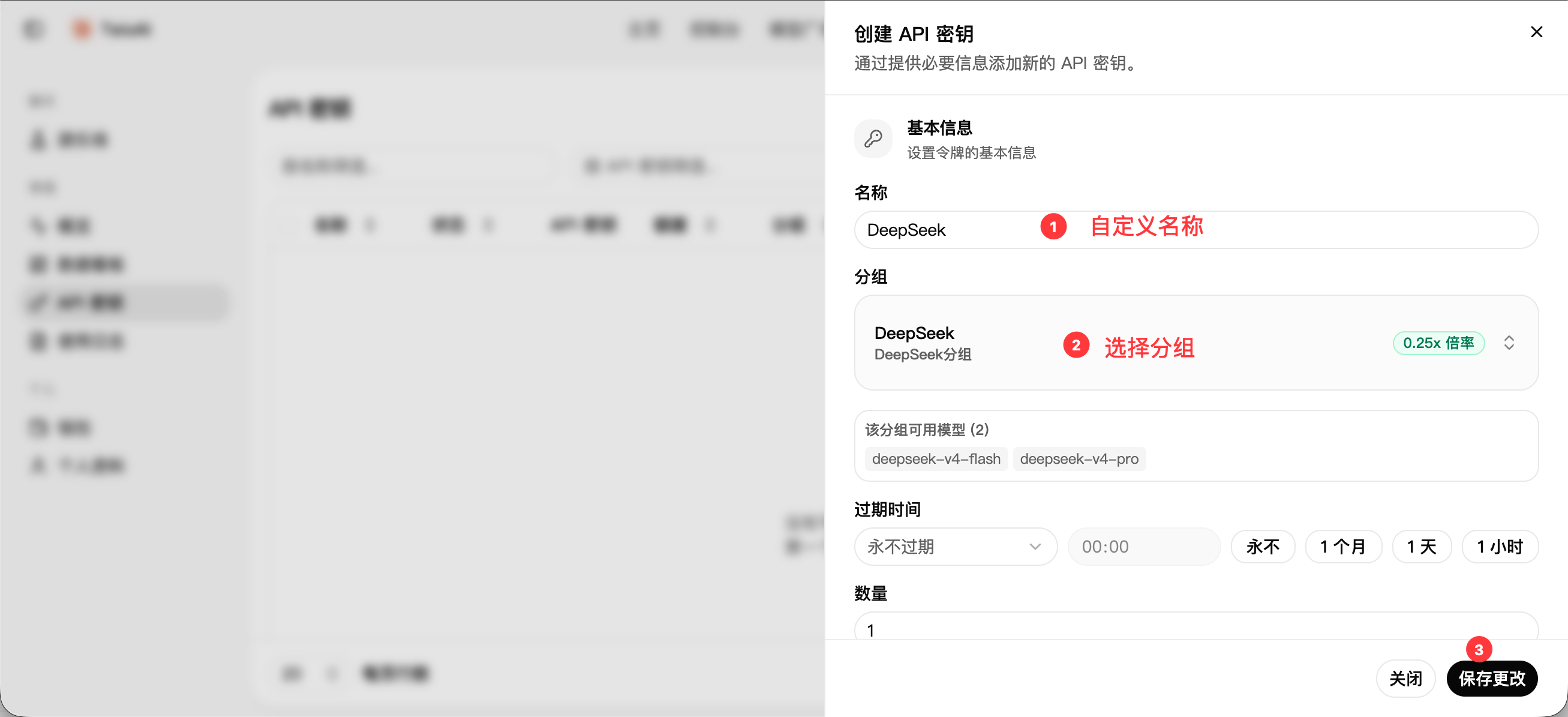The image size is (1568, 717).
Task: Choose the 1 天 expiration preset
Action: pos(1421,546)
